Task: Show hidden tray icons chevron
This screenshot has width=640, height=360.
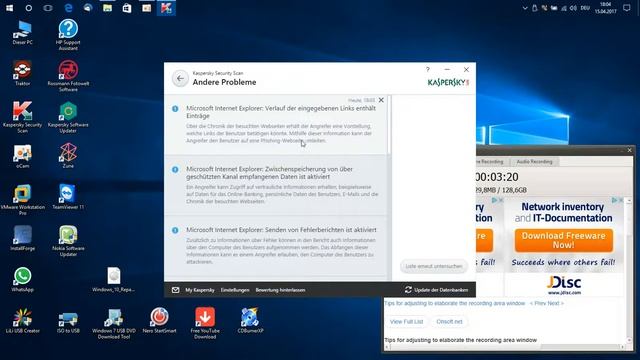Action: pyautogui.click(x=525, y=8)
